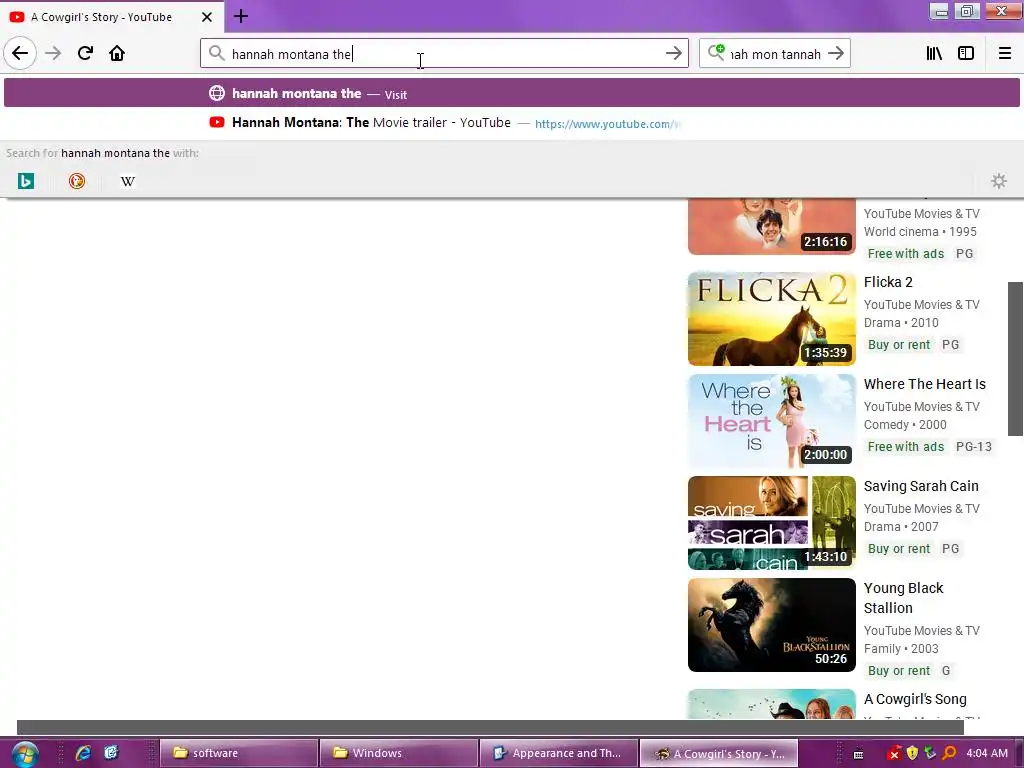Search with the Wikipedia engine icon
Screen dimensions: 1024x768
128,181
